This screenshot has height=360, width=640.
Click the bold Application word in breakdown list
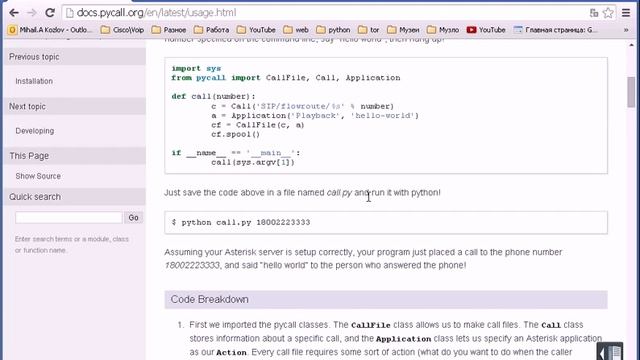click(x=403, y=339)
